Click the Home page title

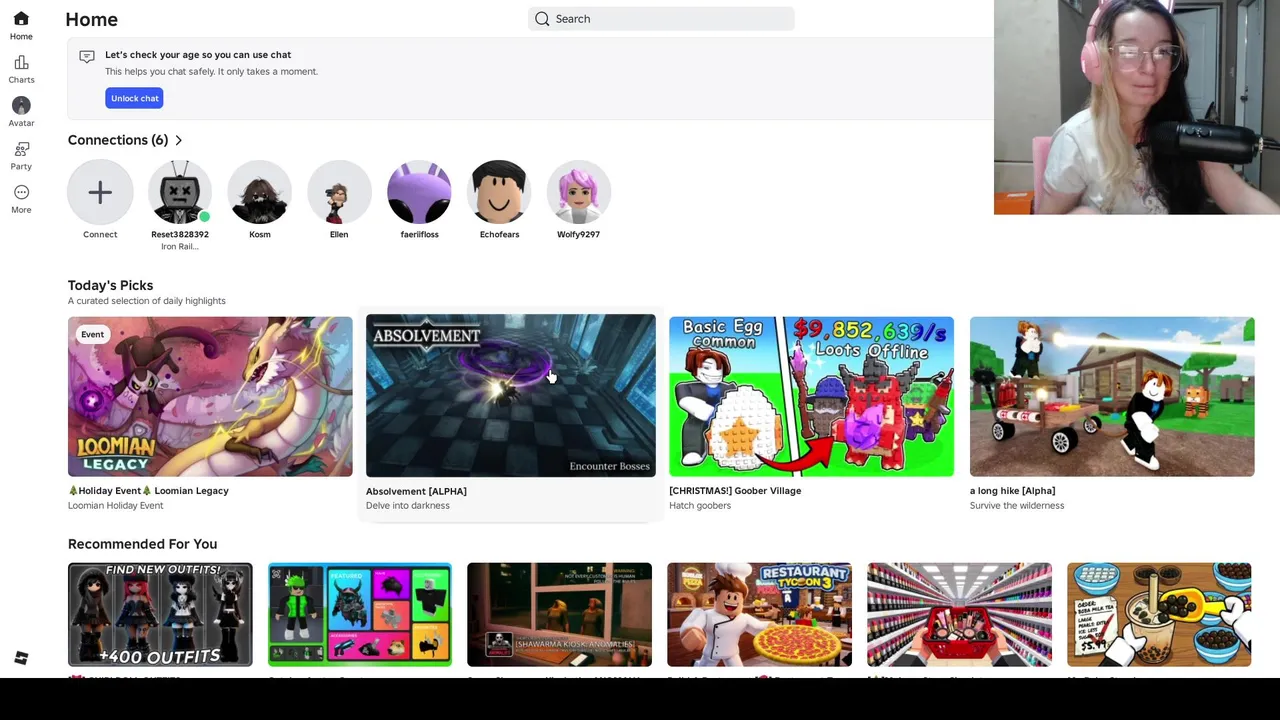click(x=91, y=19)
